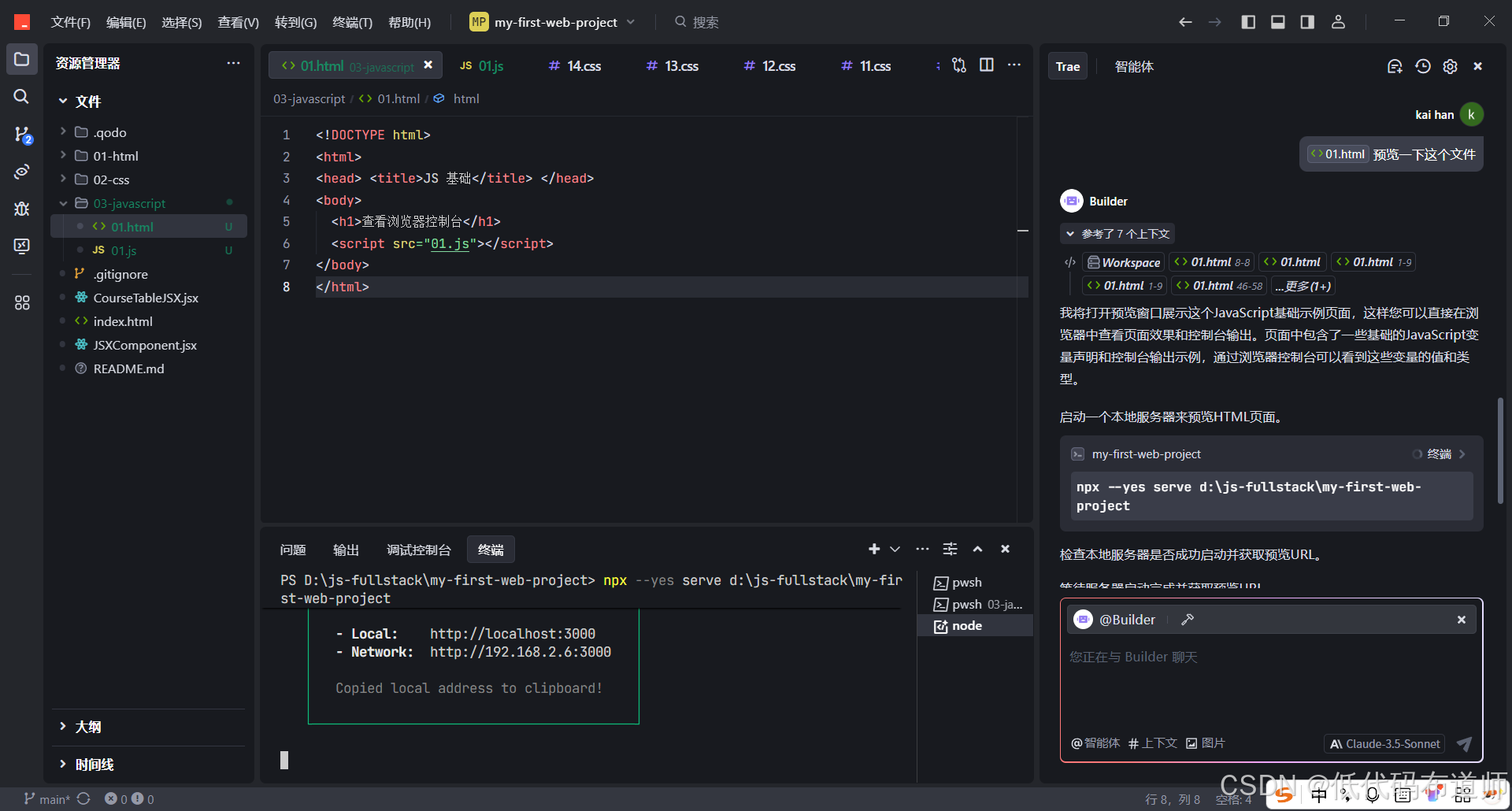
Task: Attach an image with 图片 button
Action: click(x=1206, y=743)
